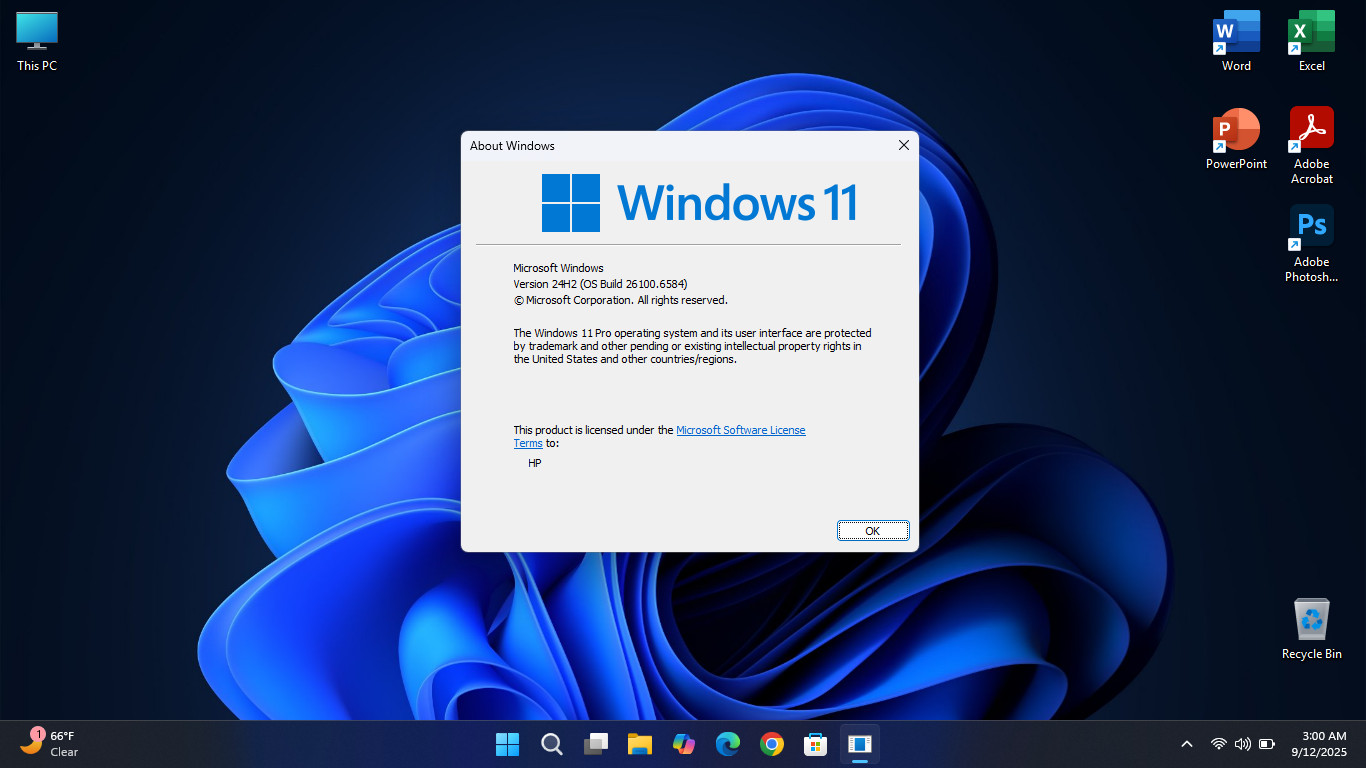1366x768 pixels.
Task: Open taskbar Search
Action: [x=551, y=744]
